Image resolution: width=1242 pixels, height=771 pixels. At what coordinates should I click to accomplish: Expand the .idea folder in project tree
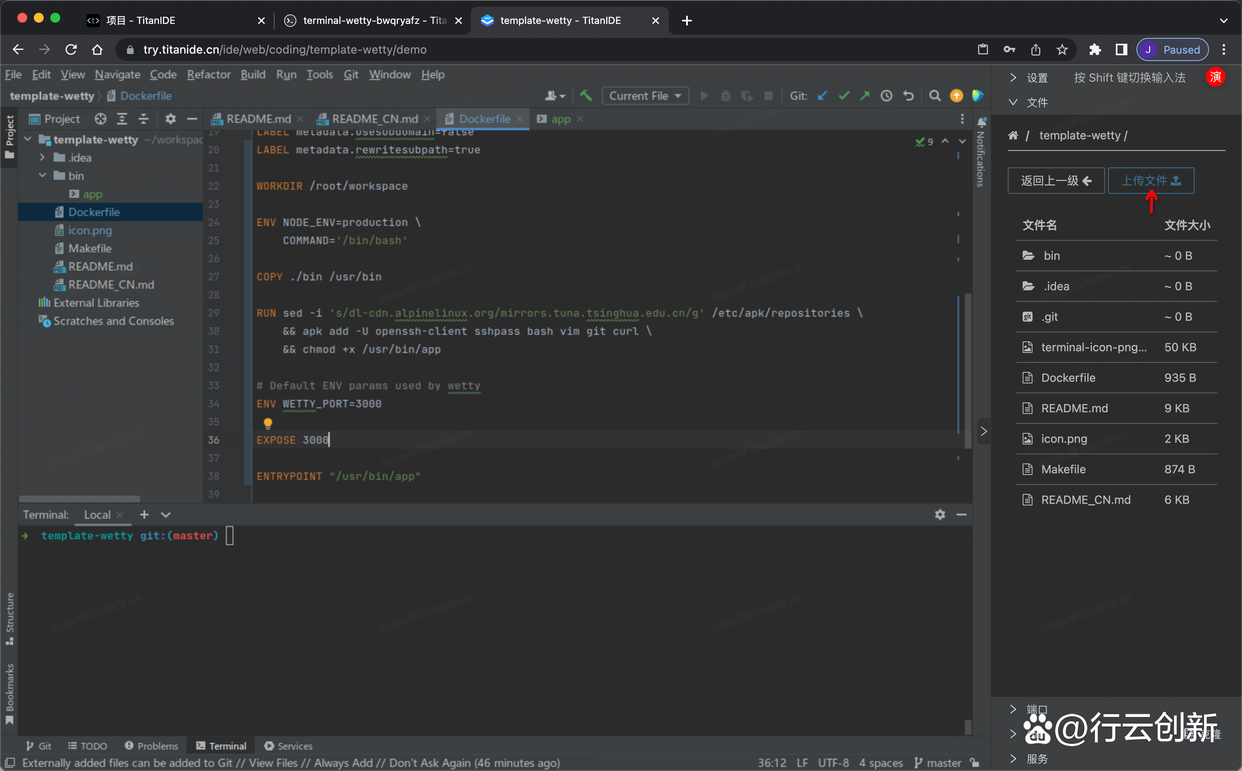click(42, 158)
